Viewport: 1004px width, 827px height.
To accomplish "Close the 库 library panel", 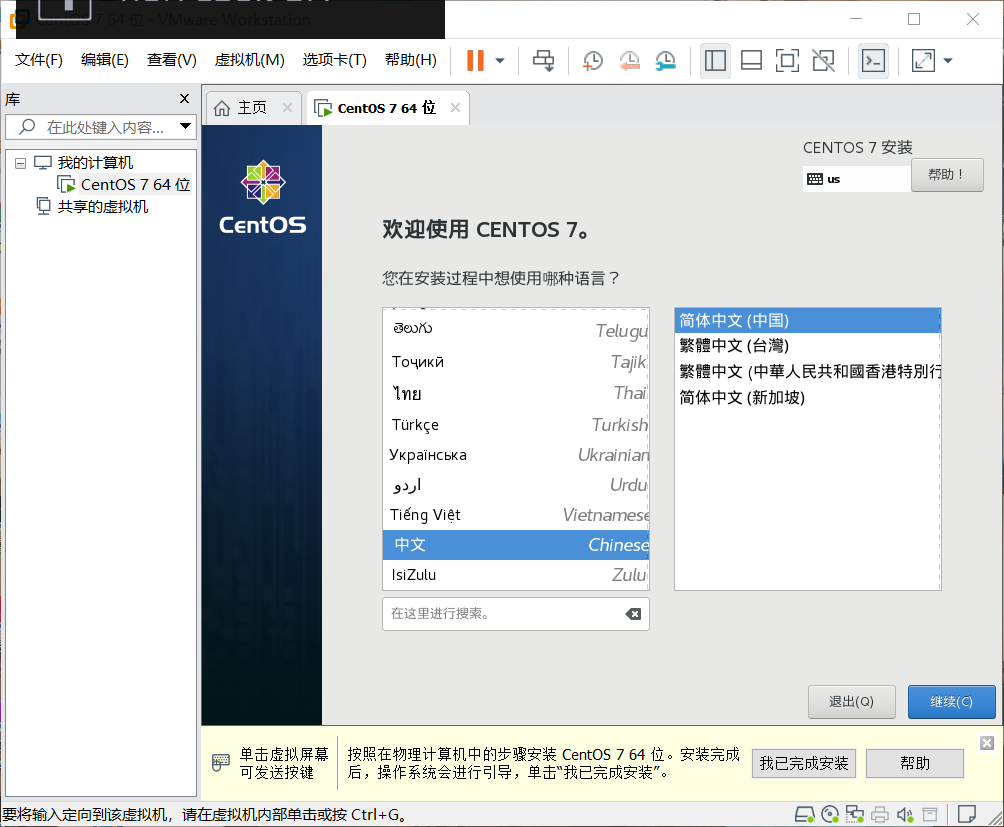I will coord(184,99).
